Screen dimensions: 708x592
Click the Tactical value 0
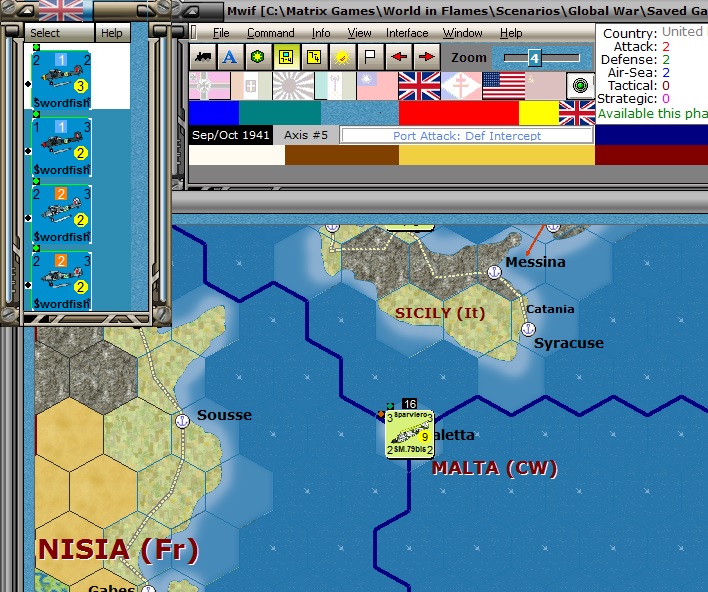666,86
